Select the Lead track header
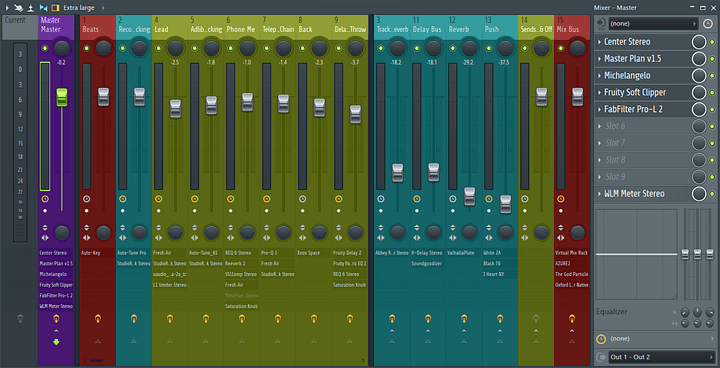This screenshot has height=368, width=720. tap(170, 27)
